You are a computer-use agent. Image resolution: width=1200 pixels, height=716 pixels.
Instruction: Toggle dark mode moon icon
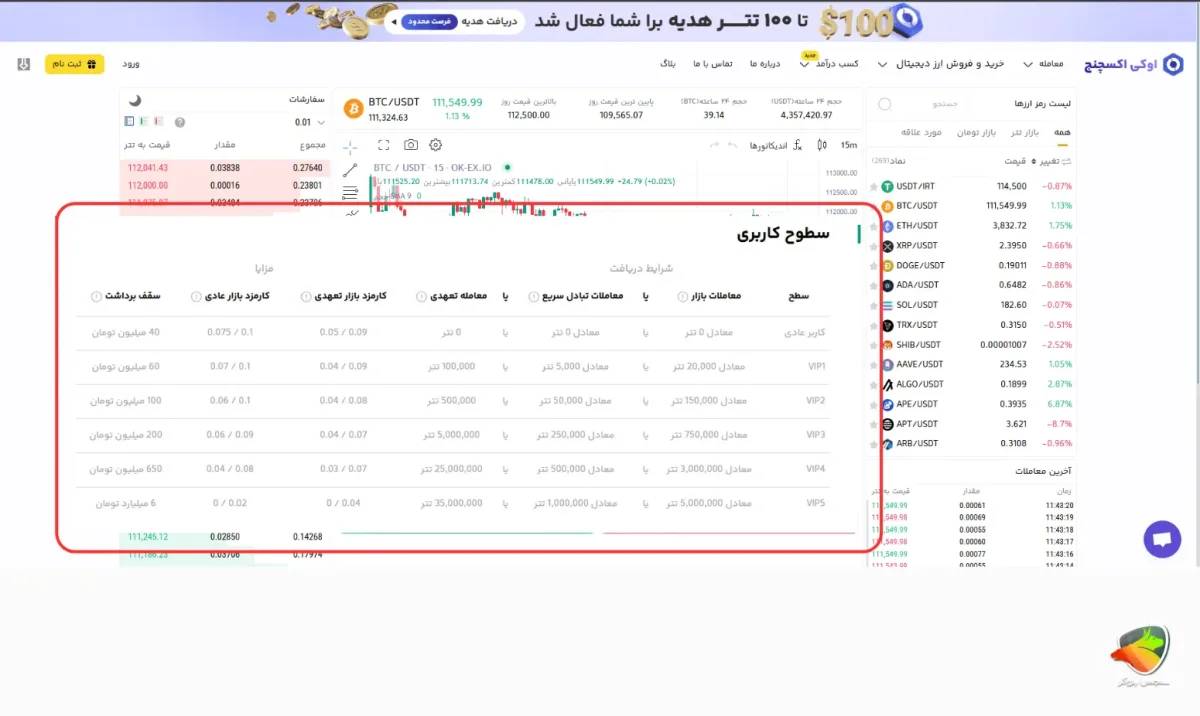(x=135, y=100)
